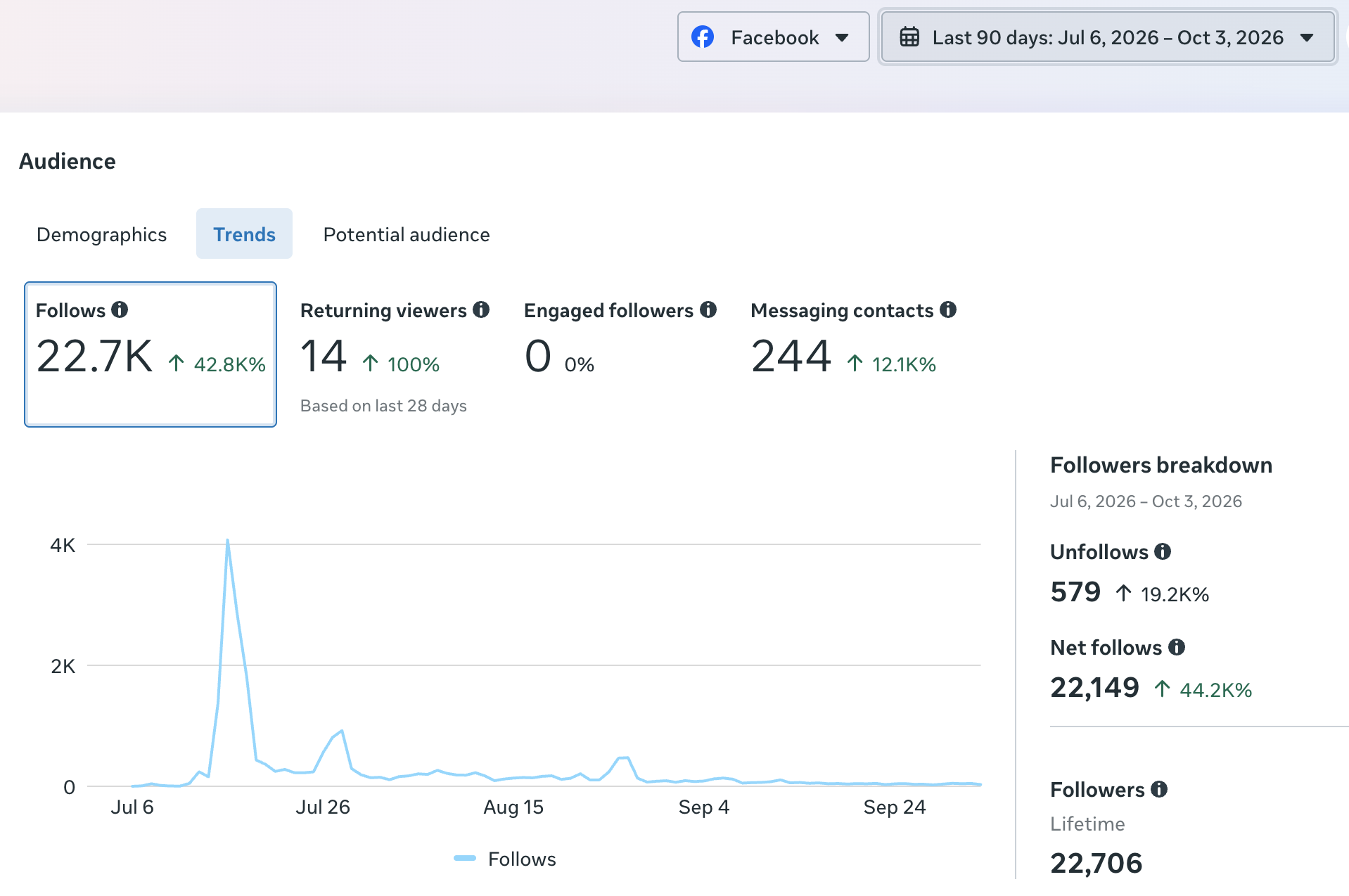Click the Followers breakdown heading

pos(1161,465)
